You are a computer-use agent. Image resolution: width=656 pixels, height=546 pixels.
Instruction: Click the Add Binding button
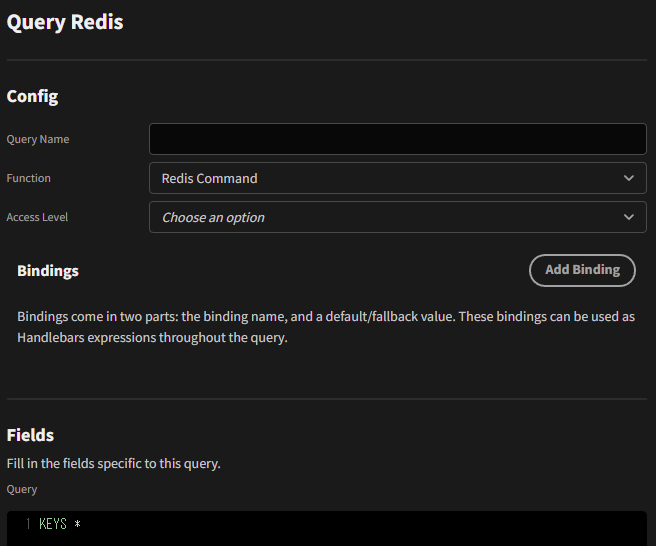(x=582, y=270)
